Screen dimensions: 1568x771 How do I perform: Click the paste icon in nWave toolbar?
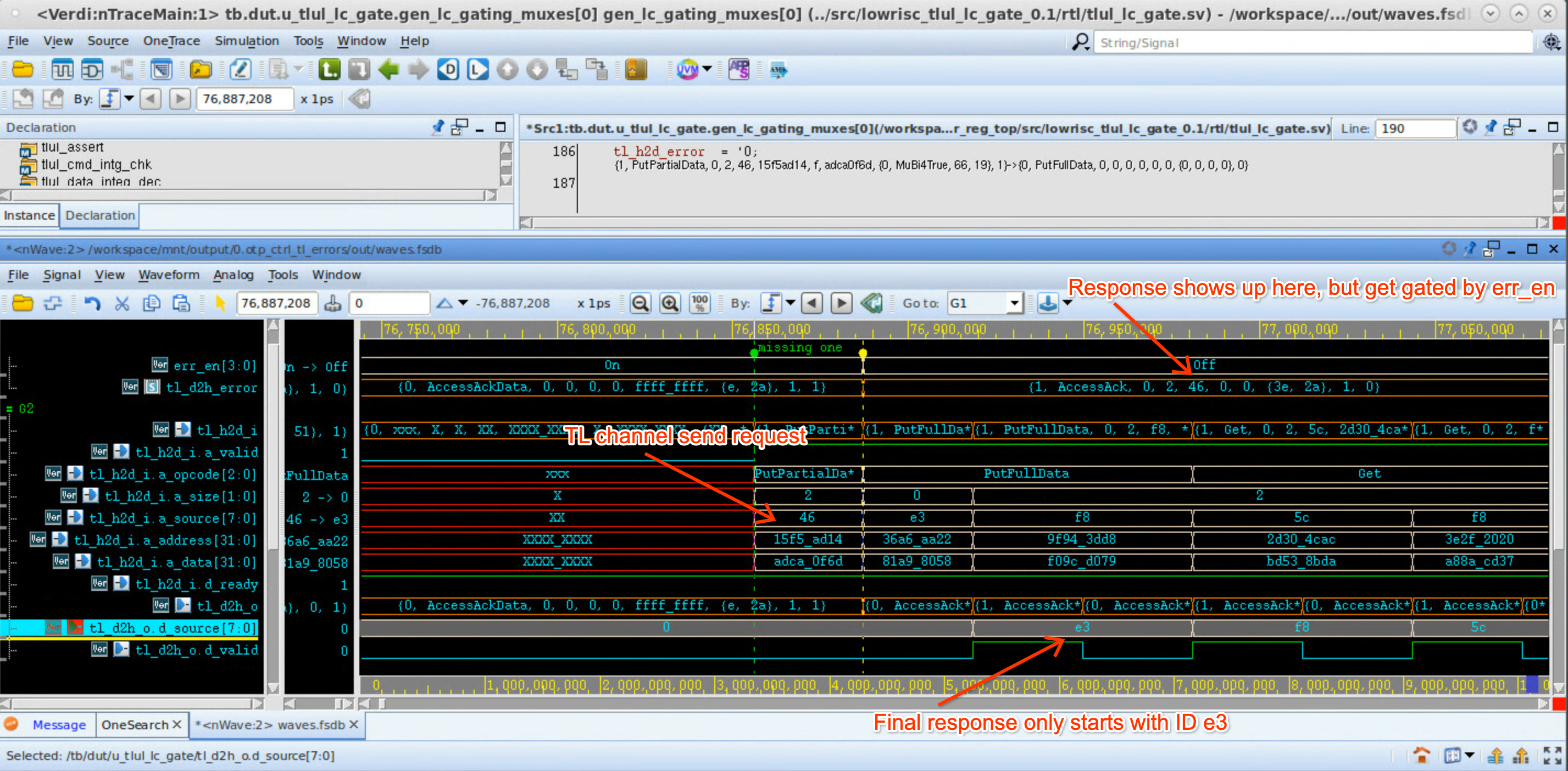coord(181,303)
